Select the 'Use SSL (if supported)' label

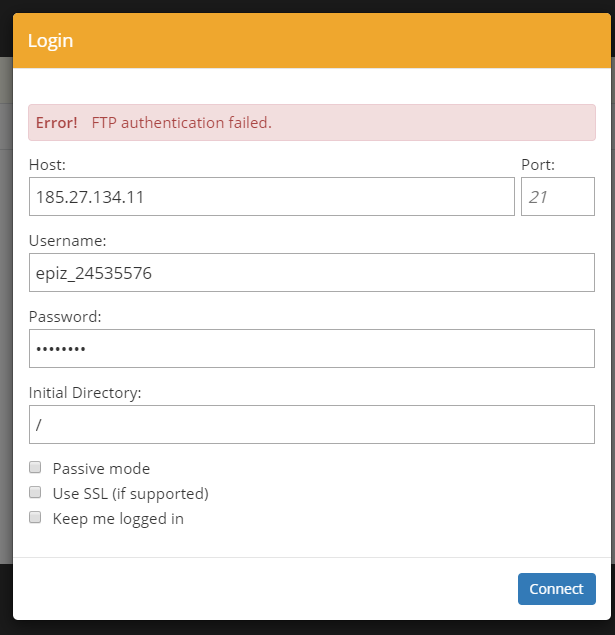point(131,494)
